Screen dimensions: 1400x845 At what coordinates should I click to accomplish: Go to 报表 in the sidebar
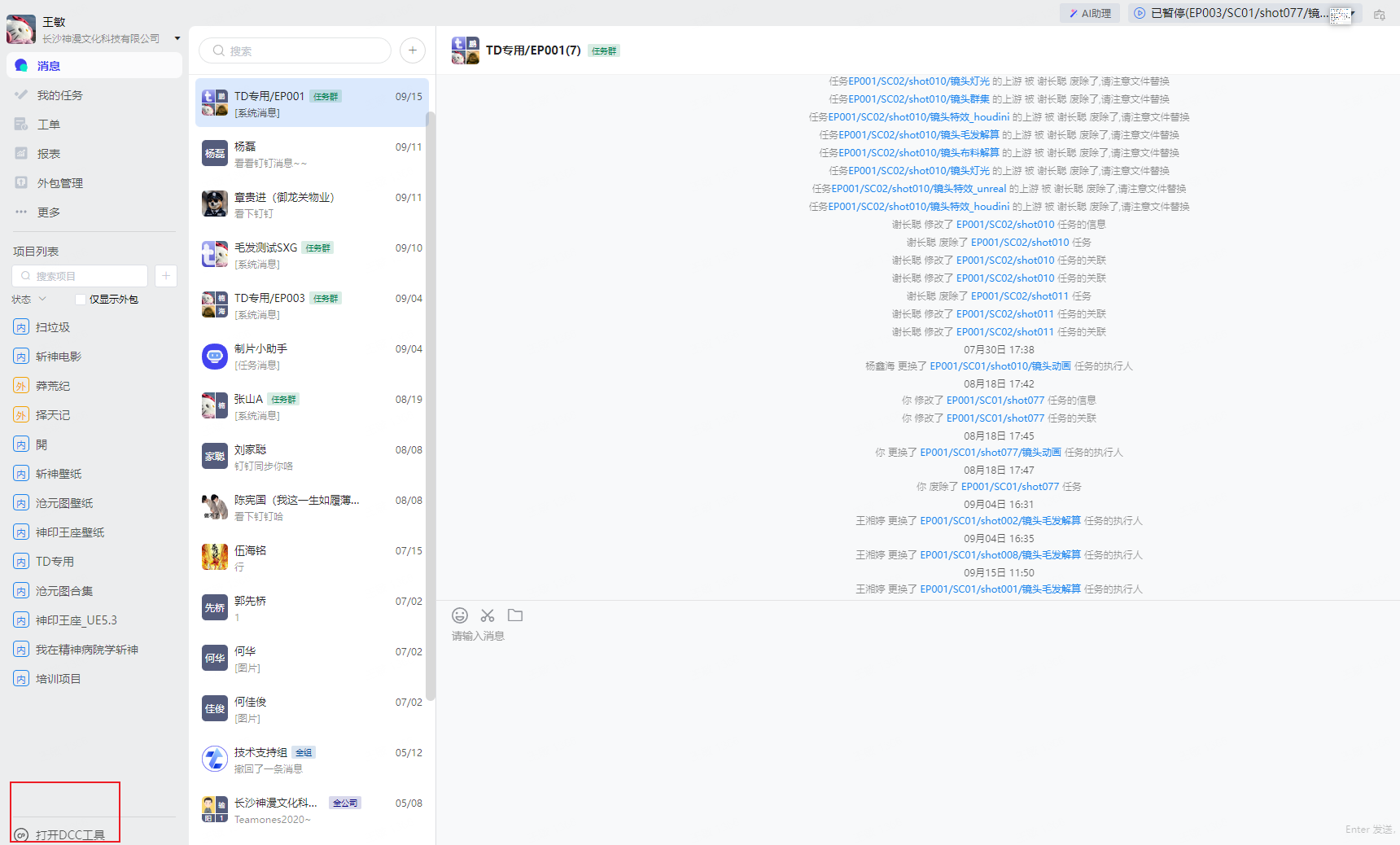click(x=49, y=154)
